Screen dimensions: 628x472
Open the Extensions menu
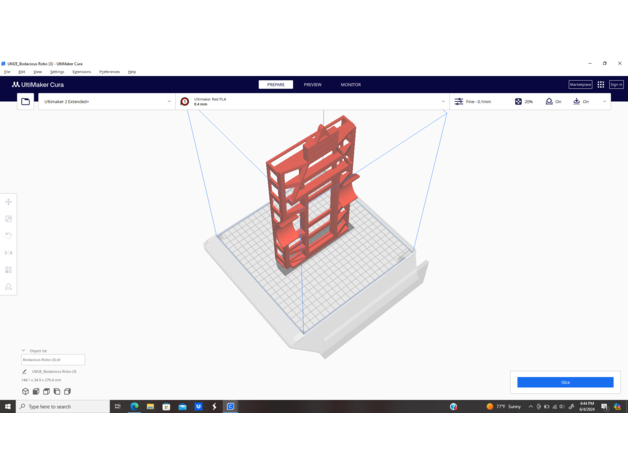point(81,72)
